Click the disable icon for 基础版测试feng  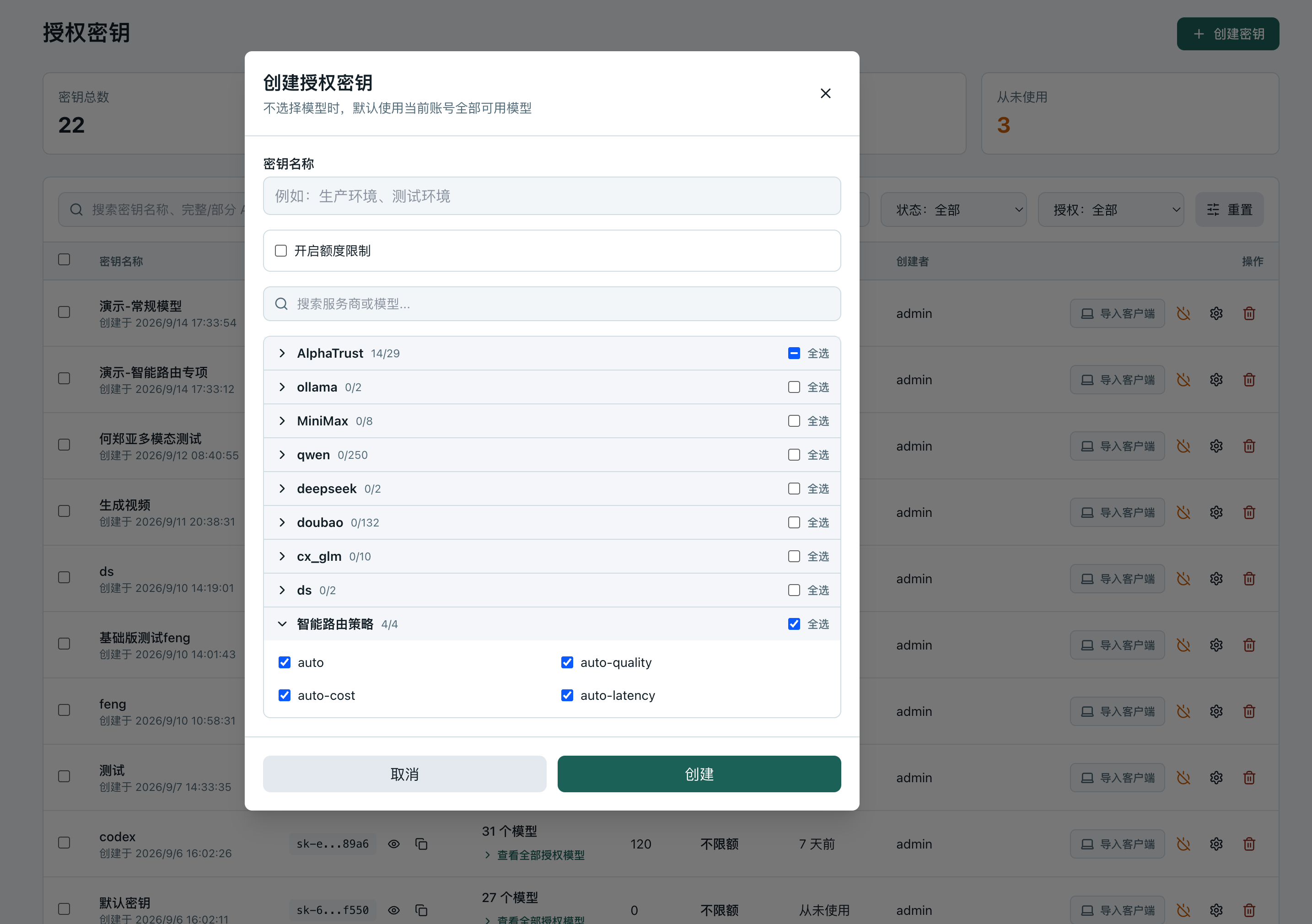(x=1183, y=645)
